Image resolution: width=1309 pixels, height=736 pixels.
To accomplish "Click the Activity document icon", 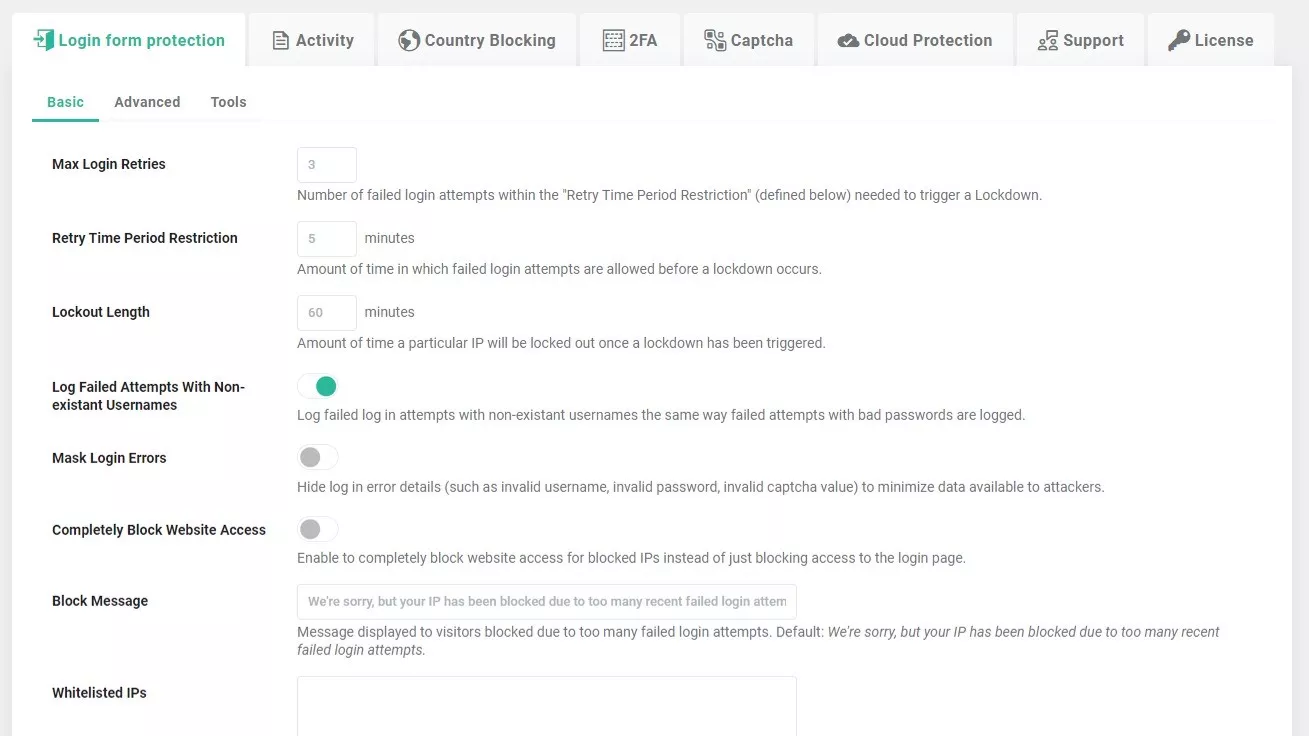I will 281,41.
